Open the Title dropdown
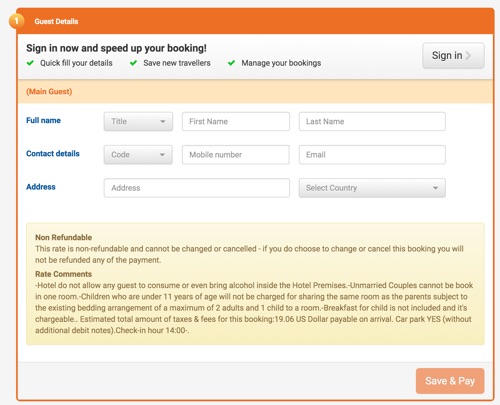The image size is (500, 405). [138, 121]
